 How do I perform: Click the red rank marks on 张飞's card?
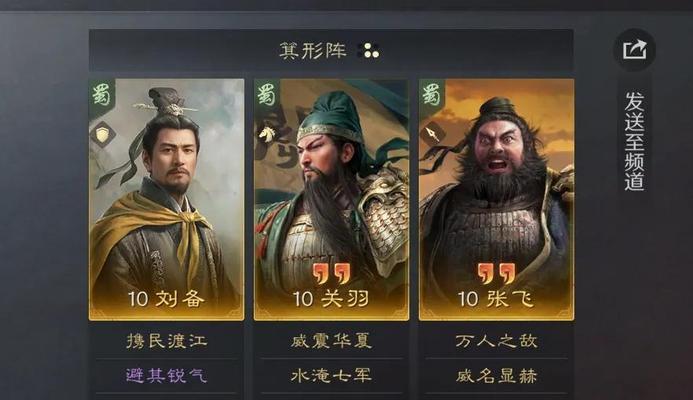(496, 273)
